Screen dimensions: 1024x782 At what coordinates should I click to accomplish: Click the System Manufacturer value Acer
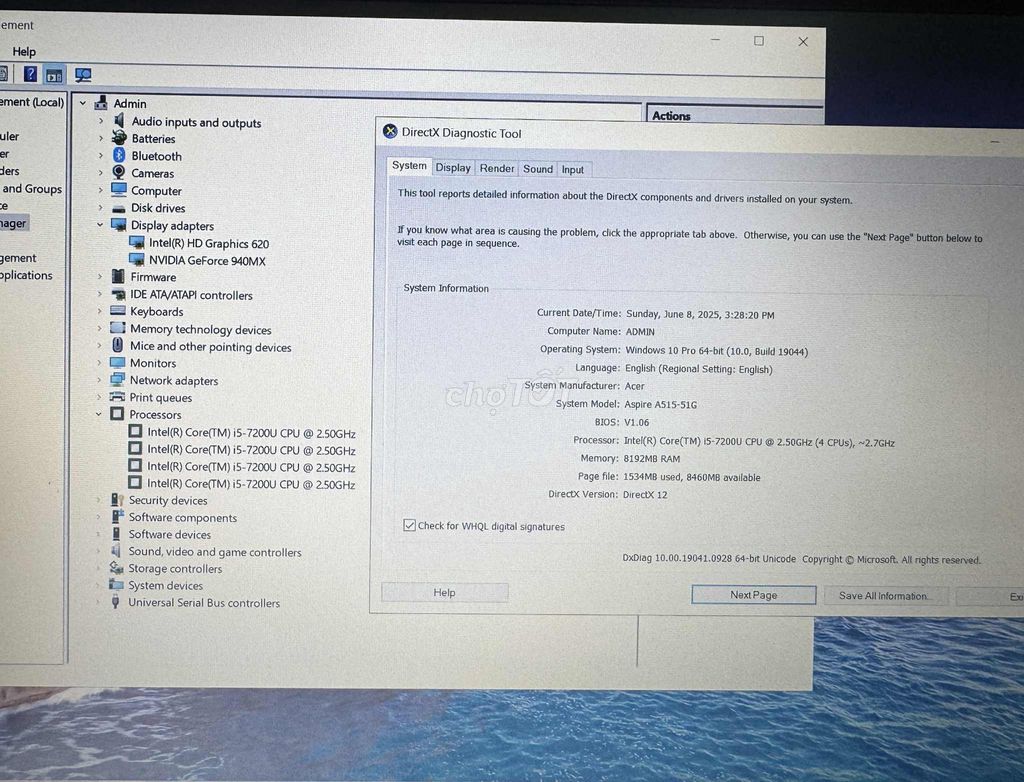[634, 386]
